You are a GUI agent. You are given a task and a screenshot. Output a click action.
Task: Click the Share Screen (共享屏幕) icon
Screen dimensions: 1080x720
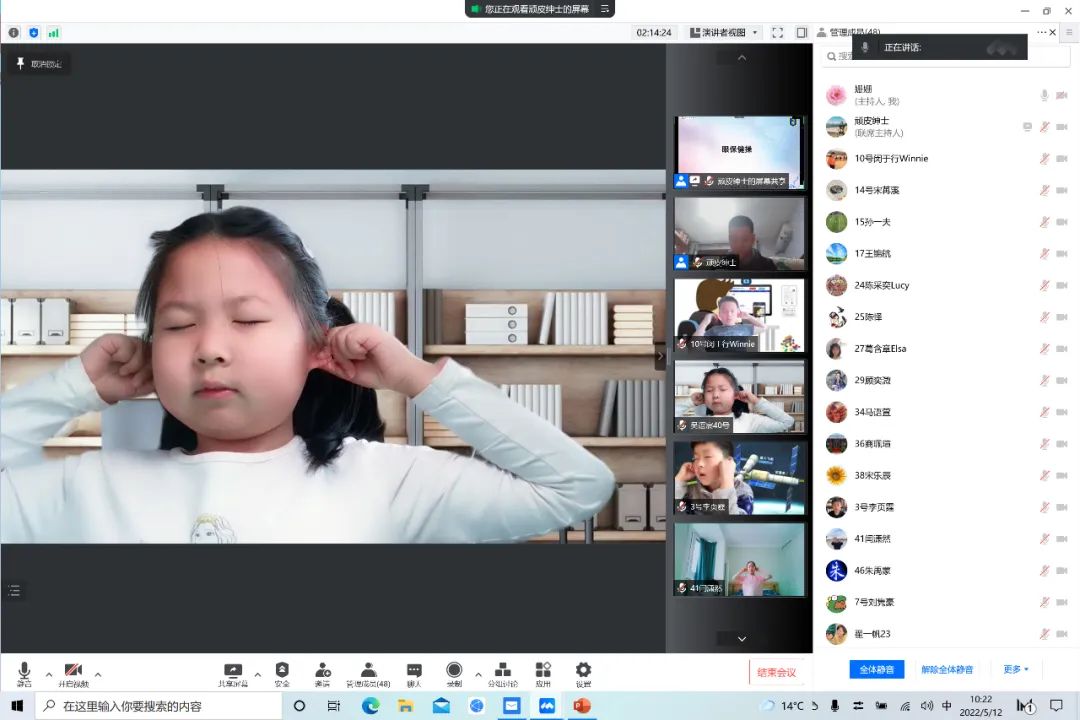click(232, 674)
